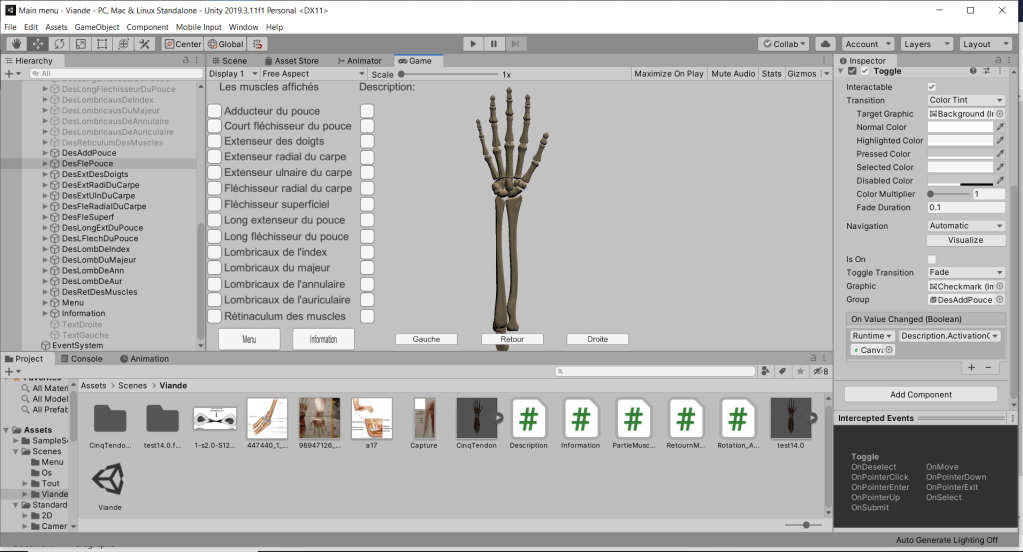Check the Adducteur du pouce checkbox
Screen dimensions: 1023x552
[214, 111]
